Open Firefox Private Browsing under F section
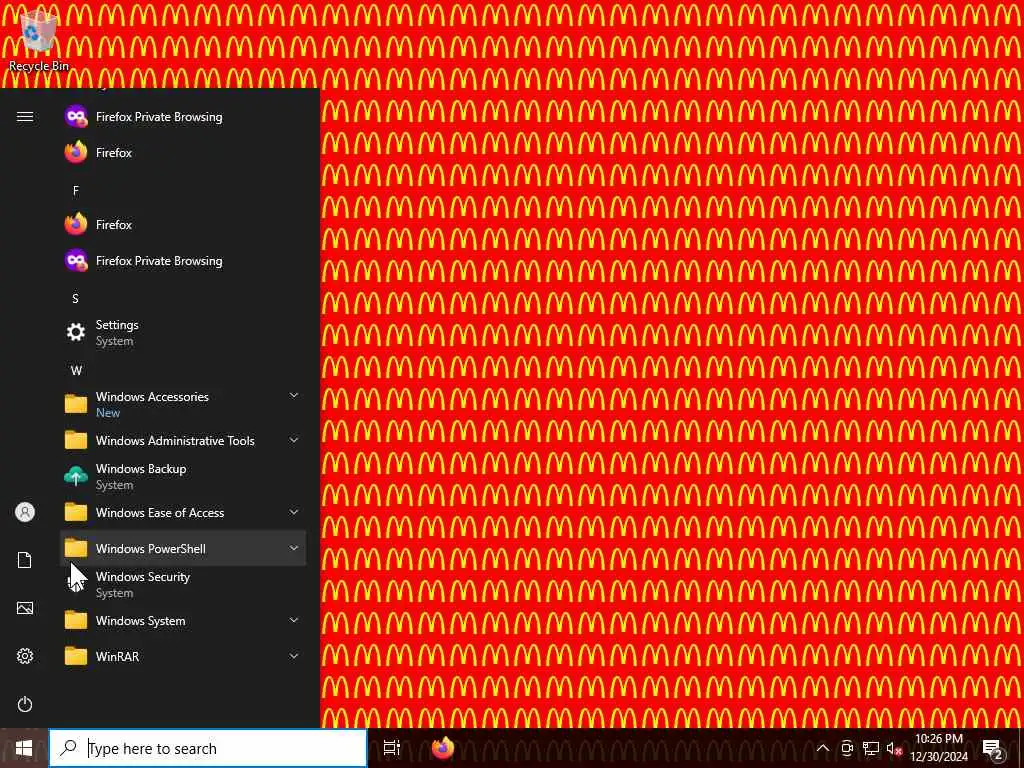 [183, 261]
